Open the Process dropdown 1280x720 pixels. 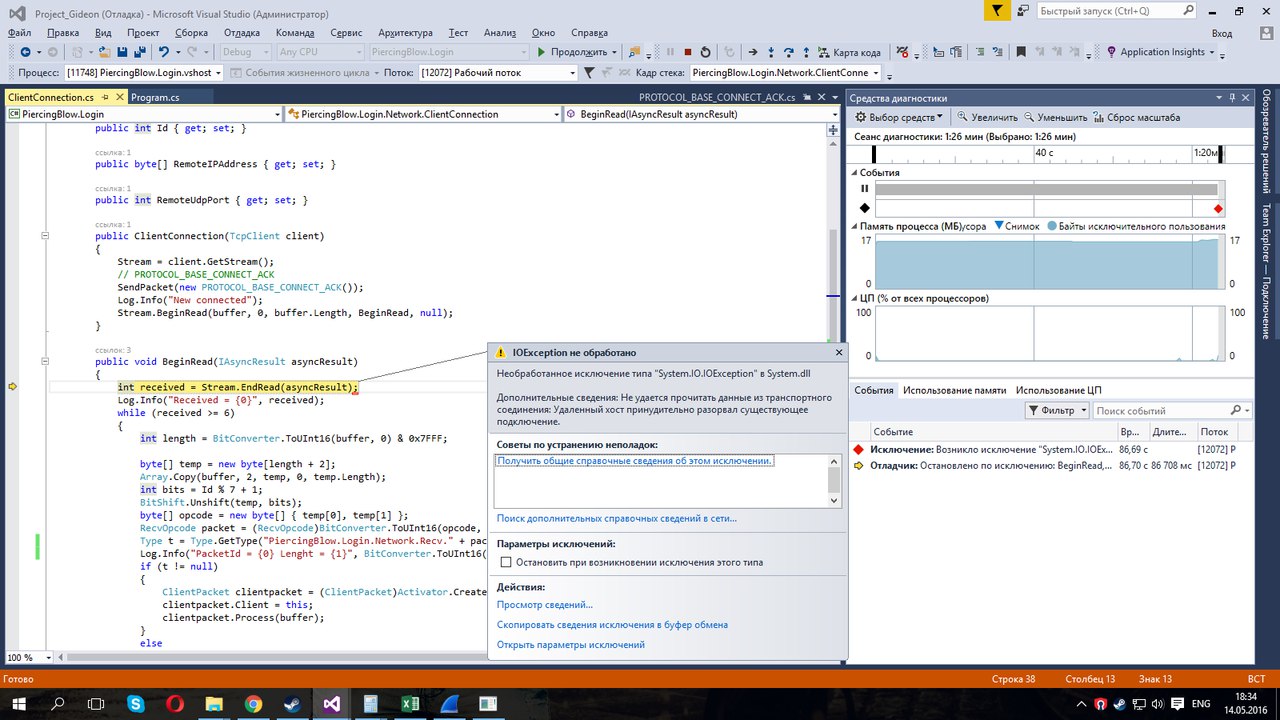pyautogui.click(x=146, y=72)
